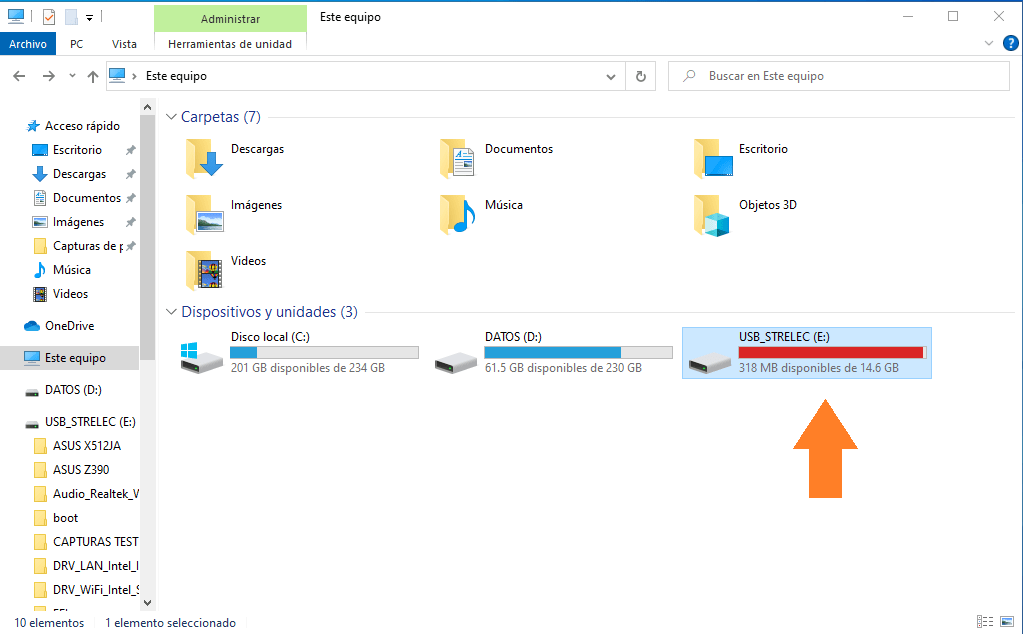Open the Archivo menu
Image resolution: width=1023 pixels, height=634 pixels.
click(27, 44)
